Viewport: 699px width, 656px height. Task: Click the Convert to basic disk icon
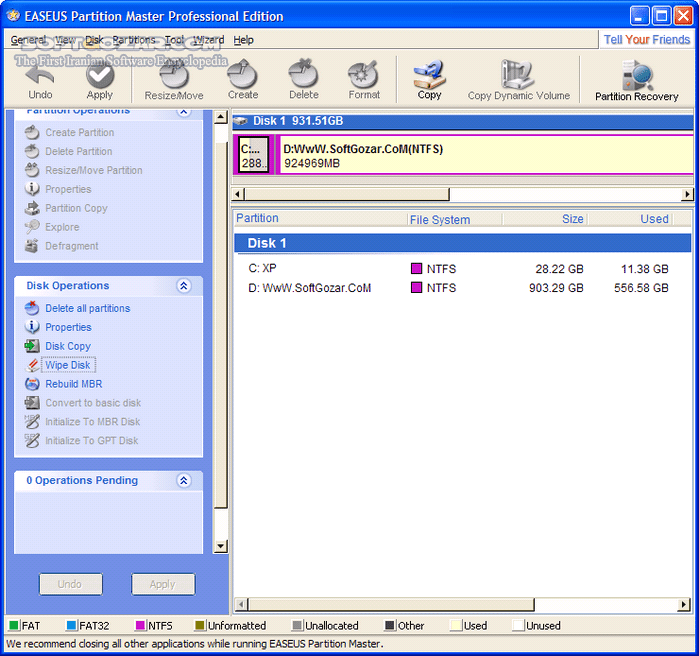32,402
